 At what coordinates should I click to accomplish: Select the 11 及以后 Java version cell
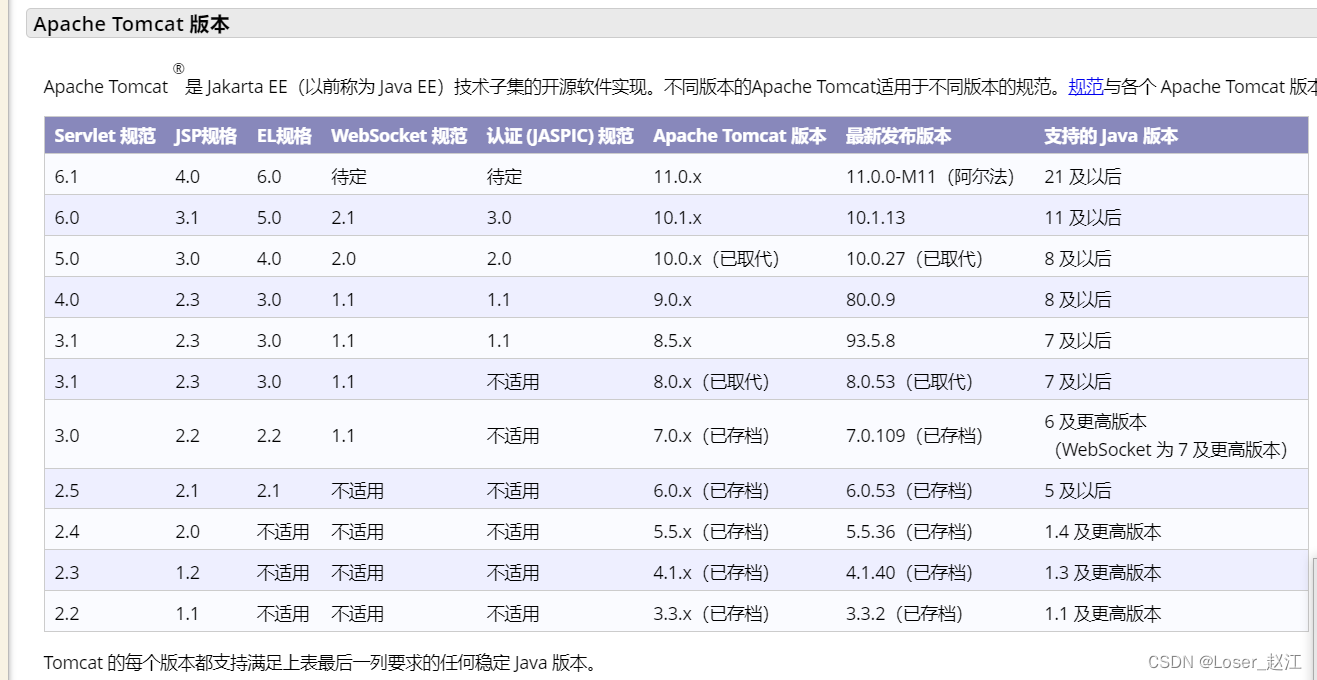click(x=1083, y=218)
